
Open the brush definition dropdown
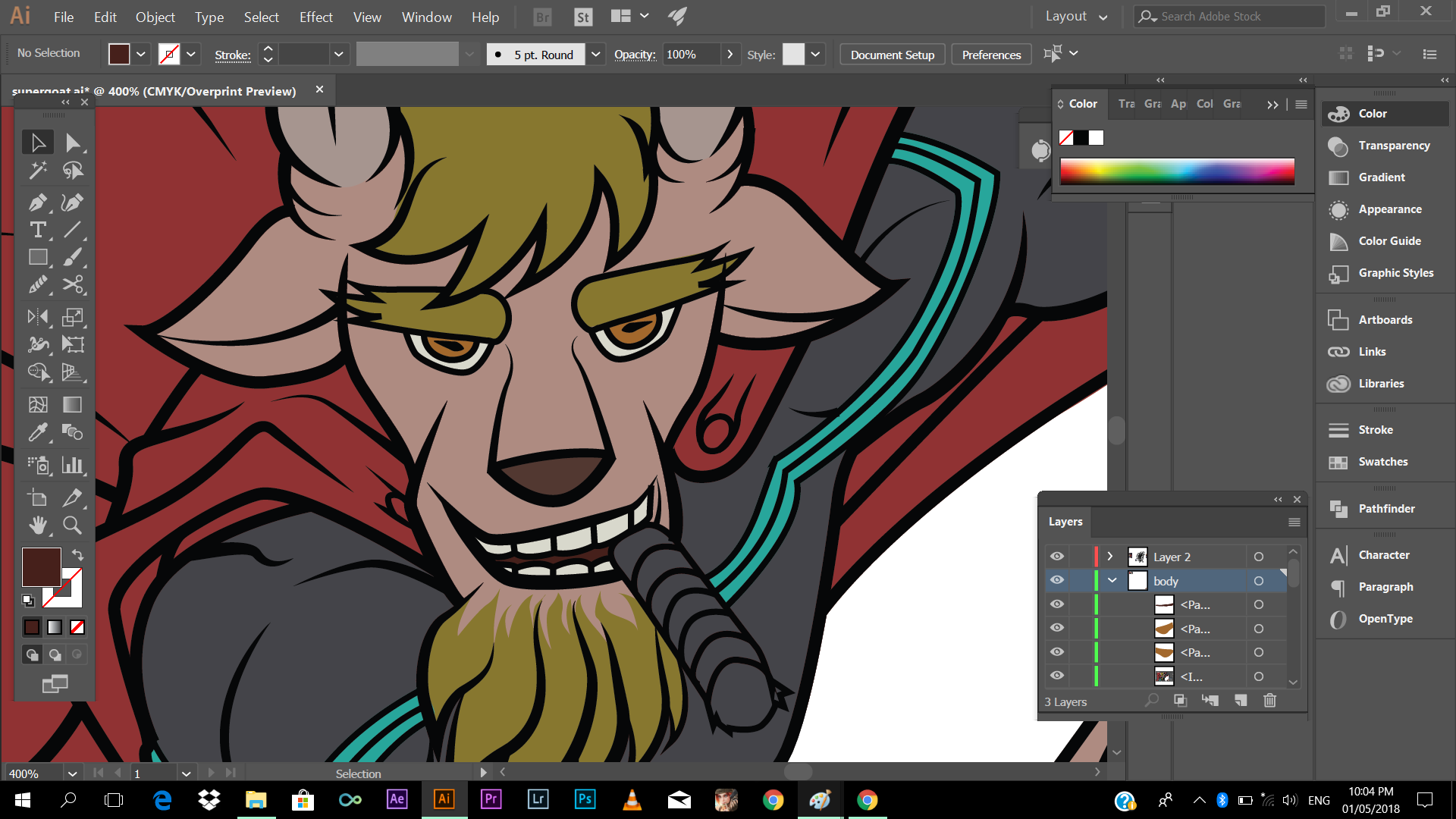(x=596, y=55)
